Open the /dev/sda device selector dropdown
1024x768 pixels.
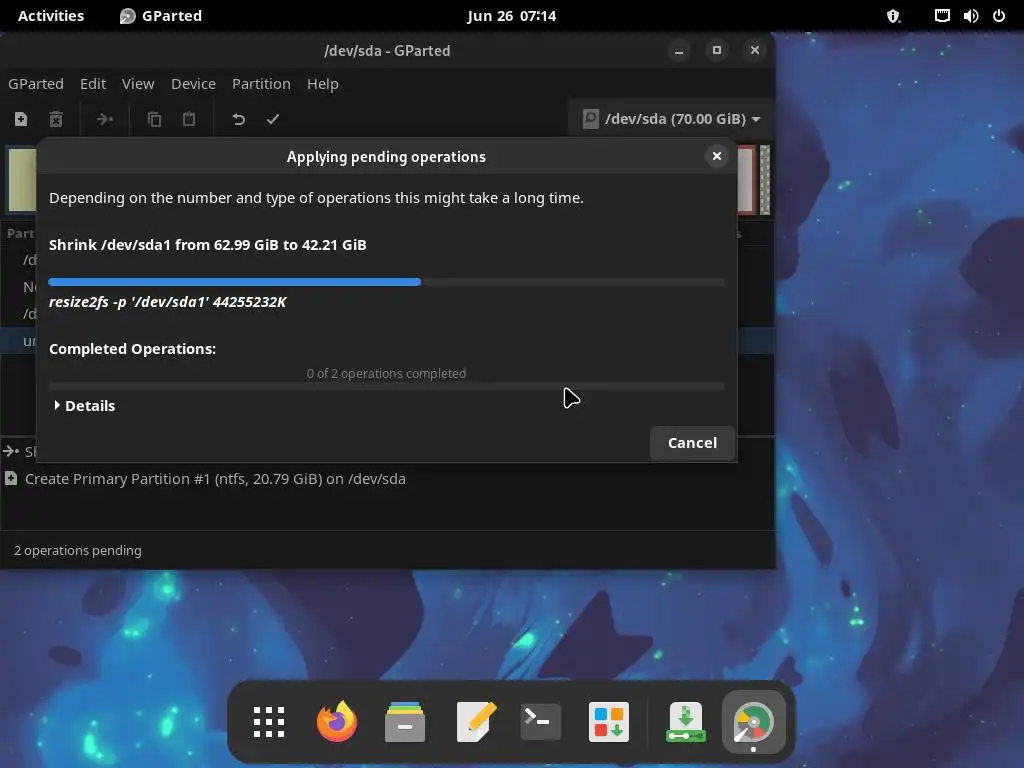671,119
